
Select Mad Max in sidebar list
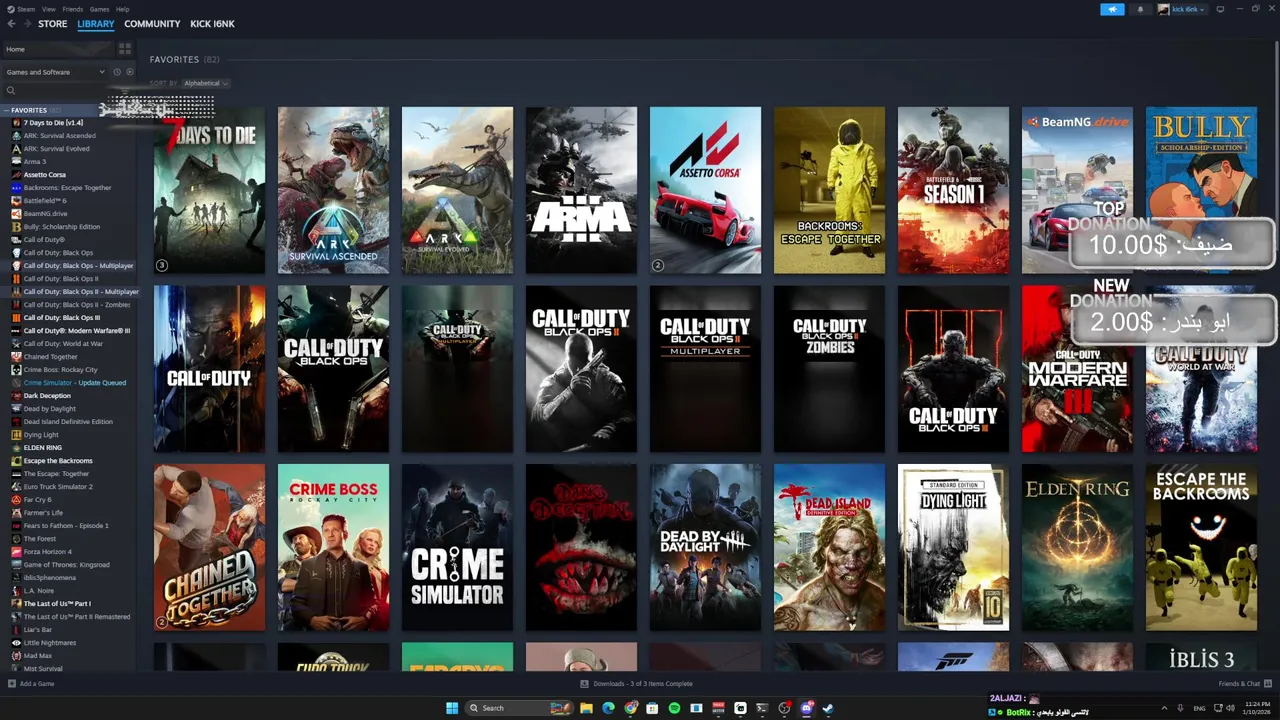coord(38,656)
